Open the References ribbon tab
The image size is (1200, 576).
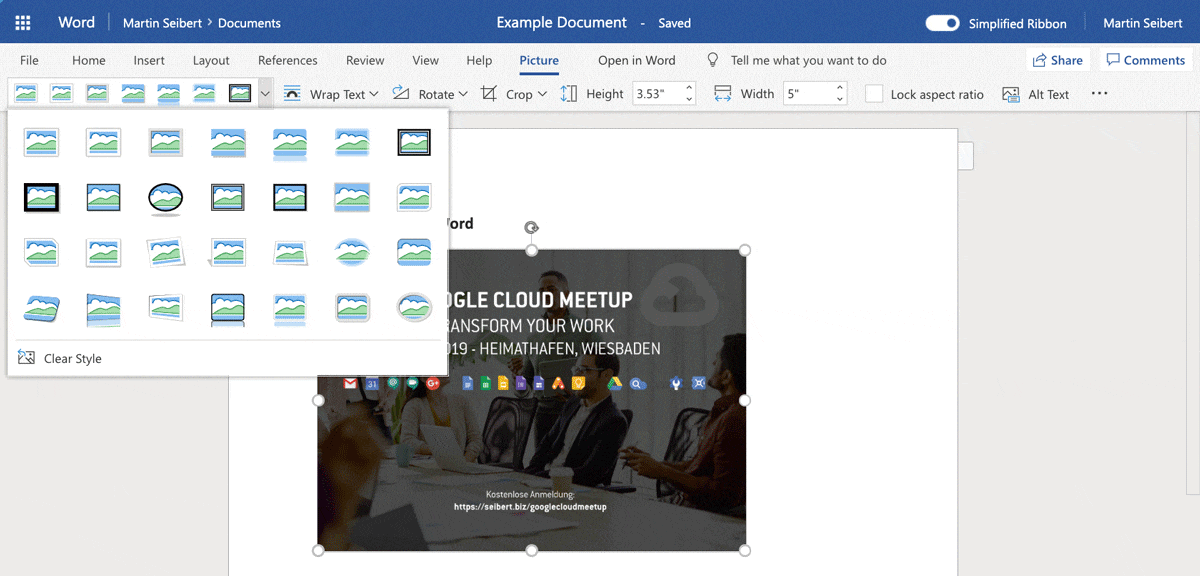(x=288, y=60)
